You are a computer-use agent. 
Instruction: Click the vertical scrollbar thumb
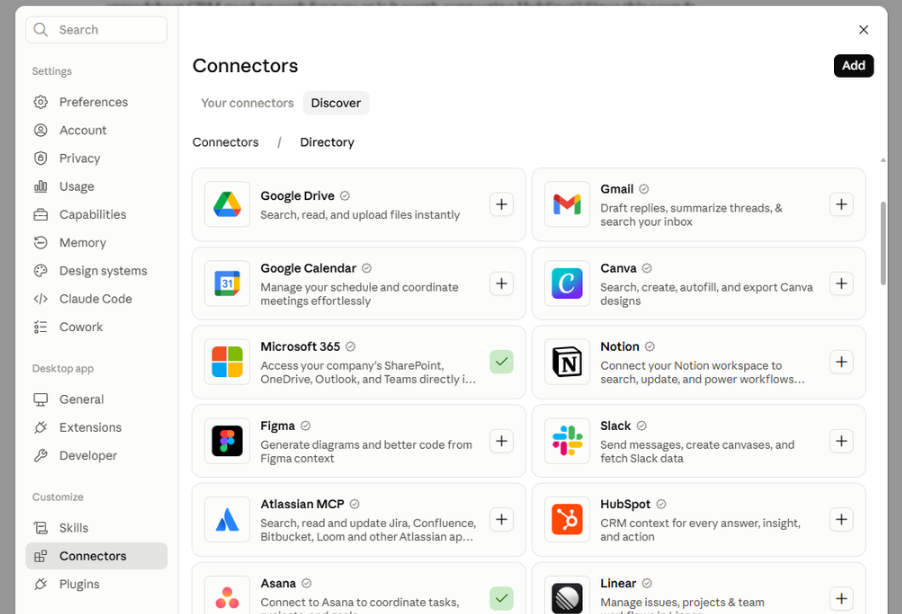883,243
